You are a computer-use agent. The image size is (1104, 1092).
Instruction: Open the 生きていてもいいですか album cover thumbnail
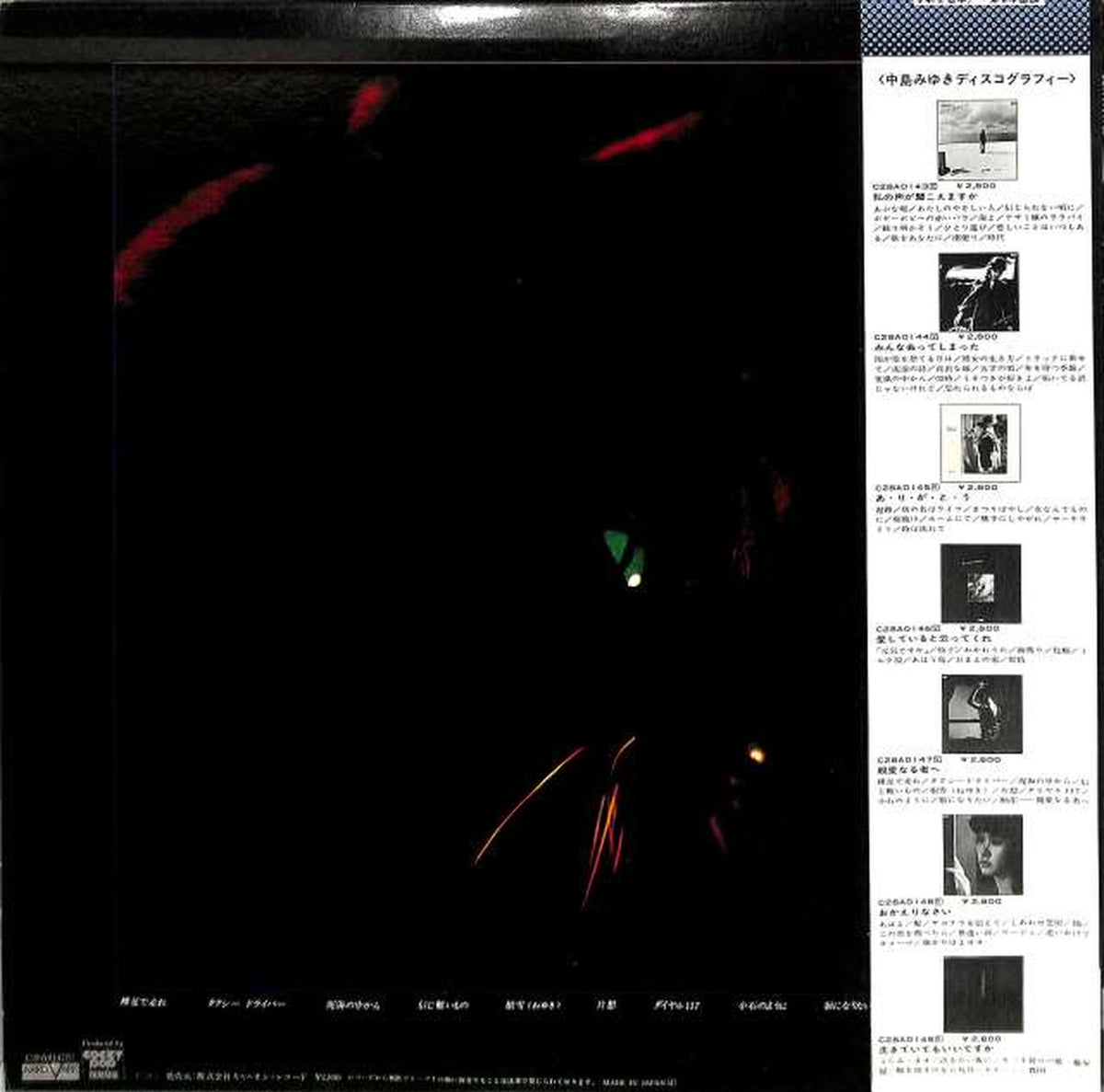pyautogui.click(x=983, y=994)
